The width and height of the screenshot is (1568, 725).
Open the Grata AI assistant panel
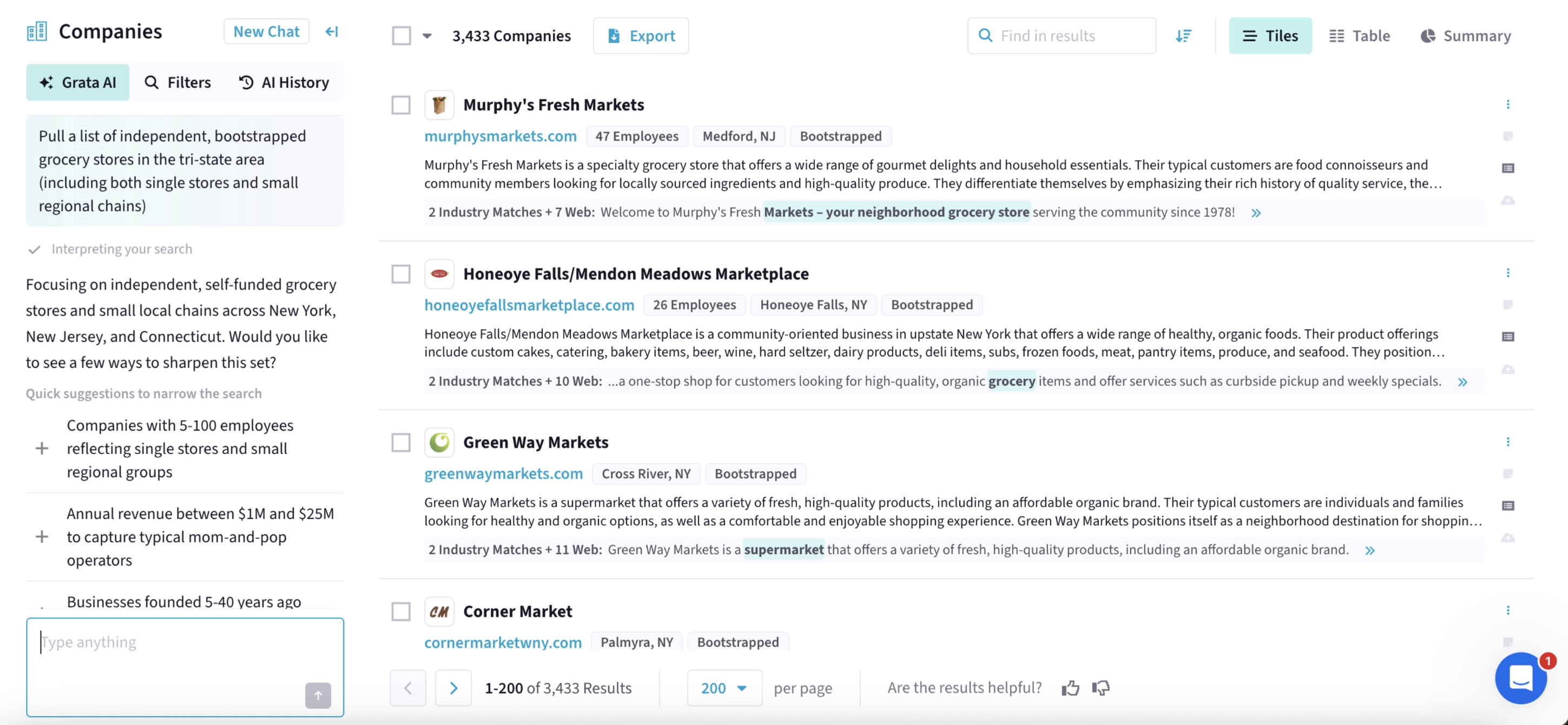[x=77, y=82]
